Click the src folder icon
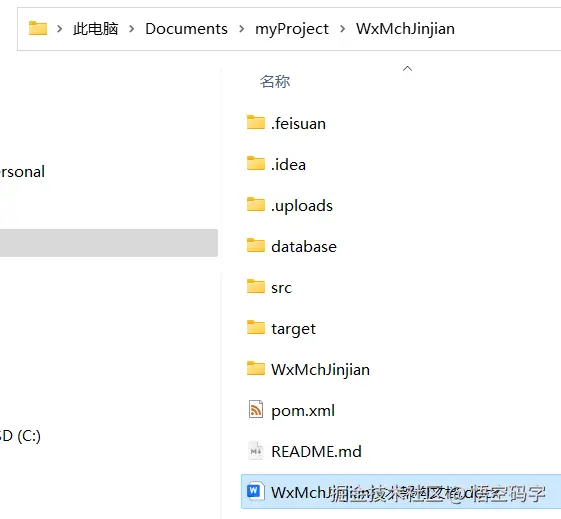This screenshot has height=519, width=561. 256,287
